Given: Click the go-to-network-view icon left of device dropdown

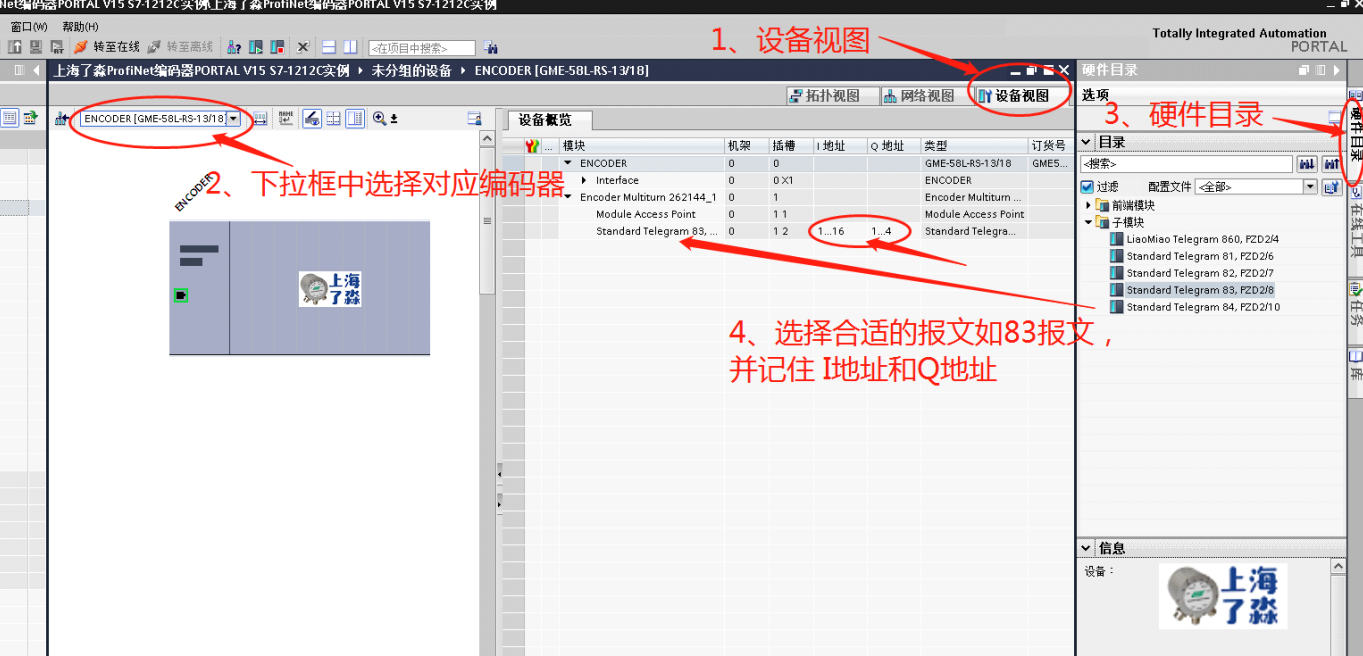Looking at the screenshot, I should [61, 119].
